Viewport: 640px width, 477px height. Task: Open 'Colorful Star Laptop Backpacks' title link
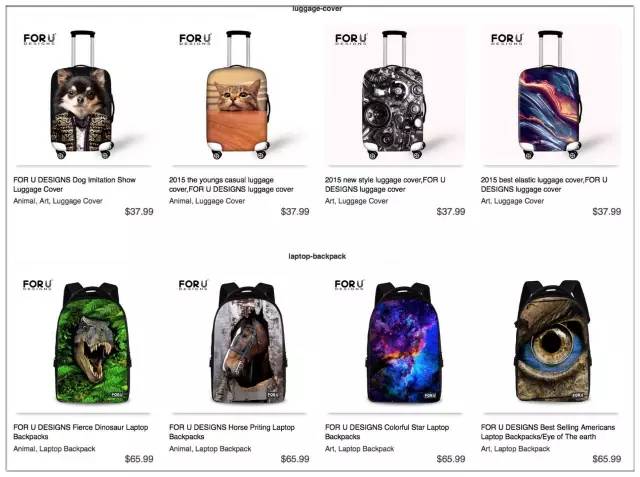387,432
